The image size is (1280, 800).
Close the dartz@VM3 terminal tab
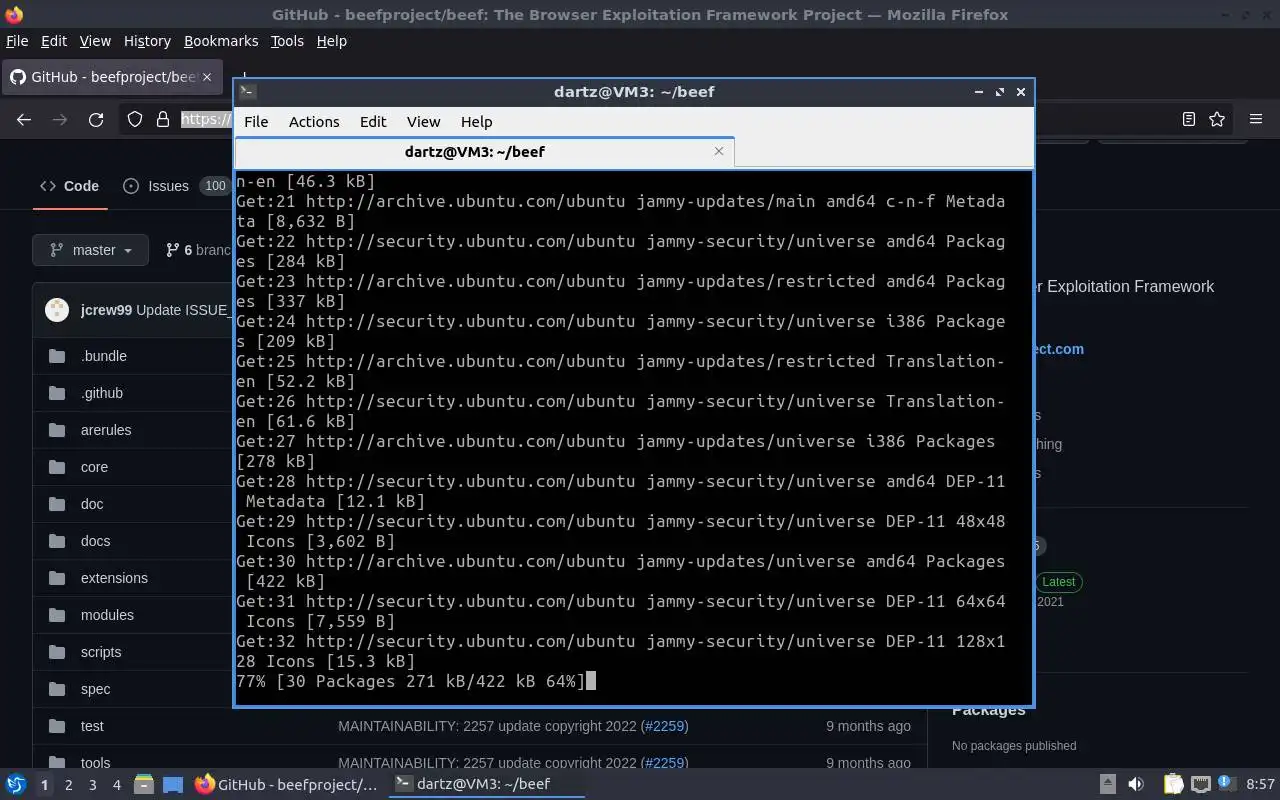point(718,151)
